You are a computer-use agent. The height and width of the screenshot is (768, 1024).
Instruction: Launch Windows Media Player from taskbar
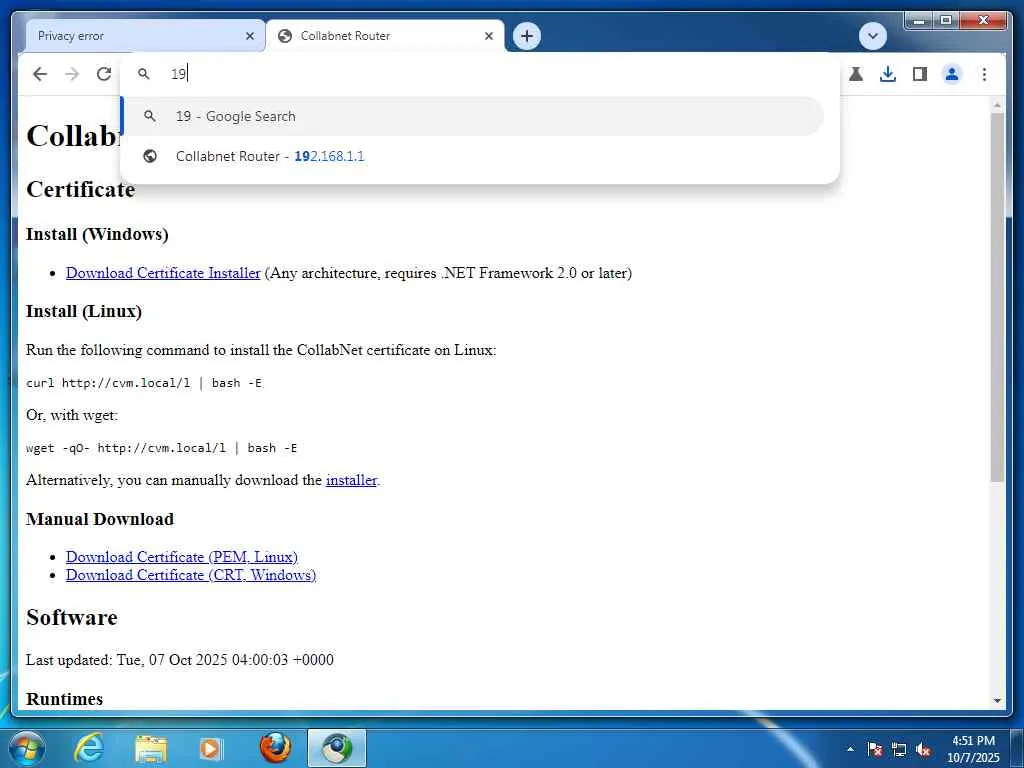[211, 748]
